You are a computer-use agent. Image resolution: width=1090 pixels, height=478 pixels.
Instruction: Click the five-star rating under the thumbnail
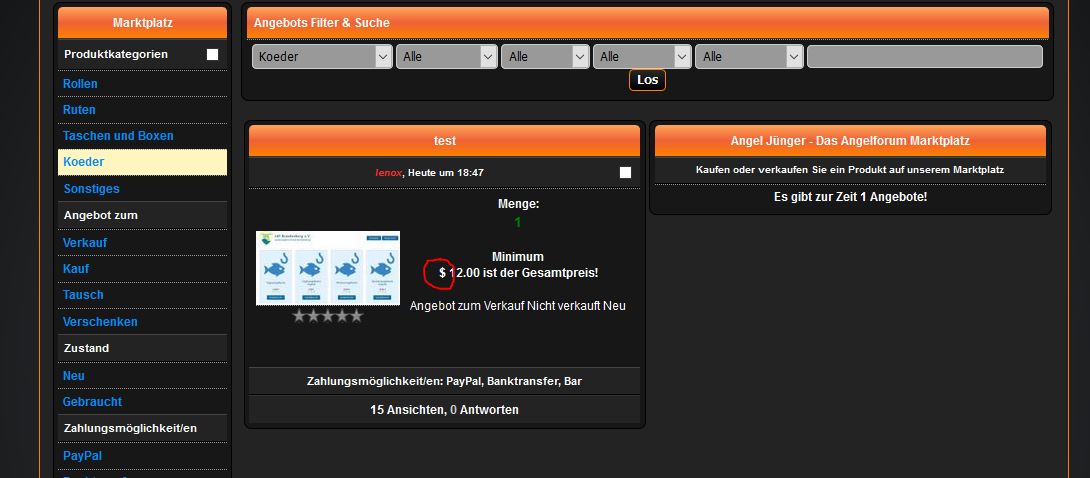click(x=327, y=316)
